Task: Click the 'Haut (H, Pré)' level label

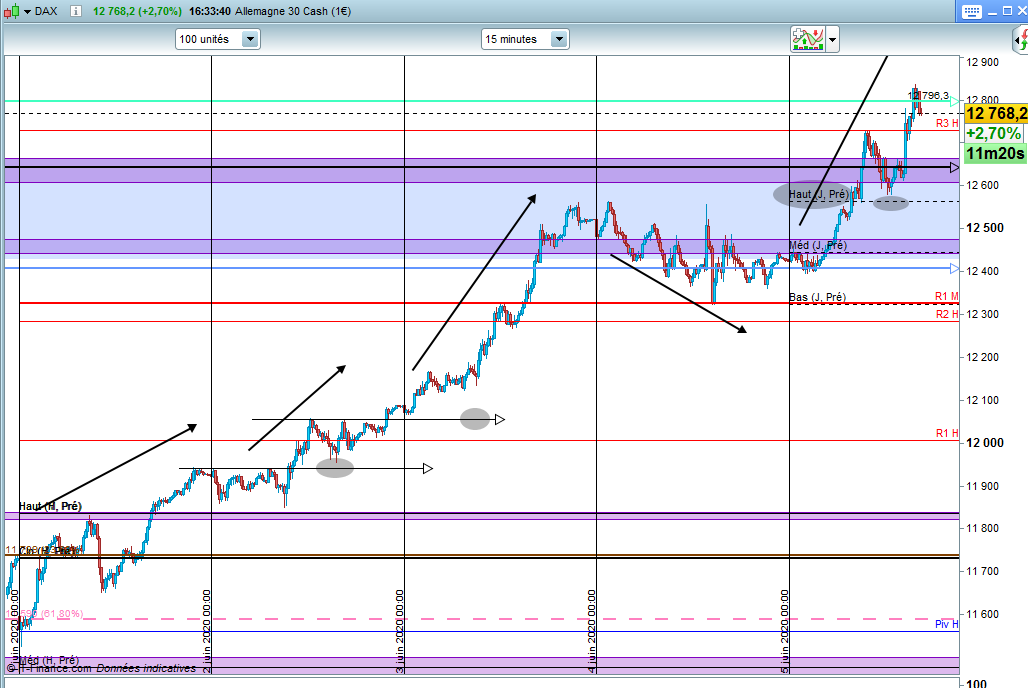Action: click(50, 506)
